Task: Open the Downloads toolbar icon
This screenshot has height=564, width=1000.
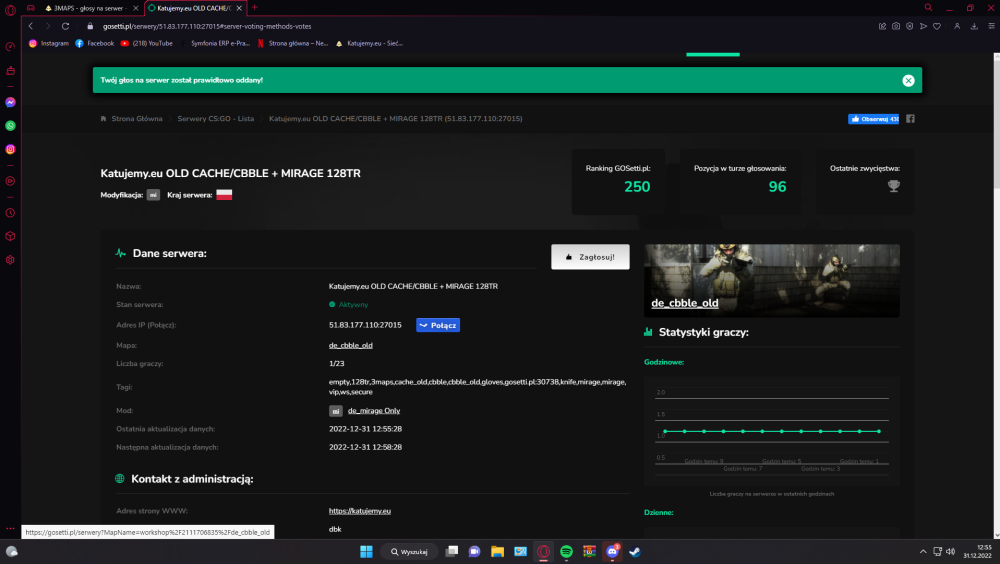Action: [x=974, y=26]
